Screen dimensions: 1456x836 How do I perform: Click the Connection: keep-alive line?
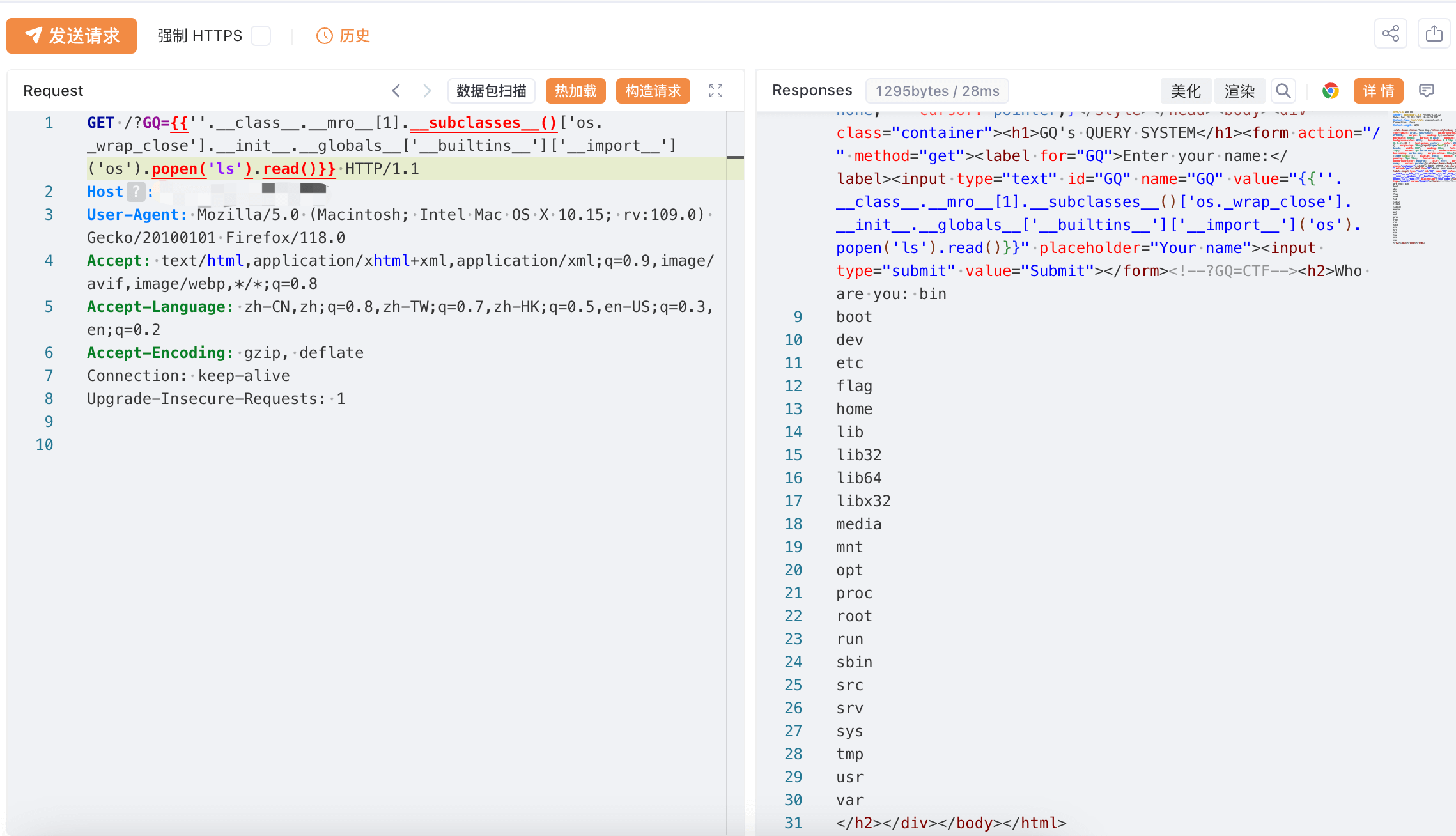click(189, 376)
